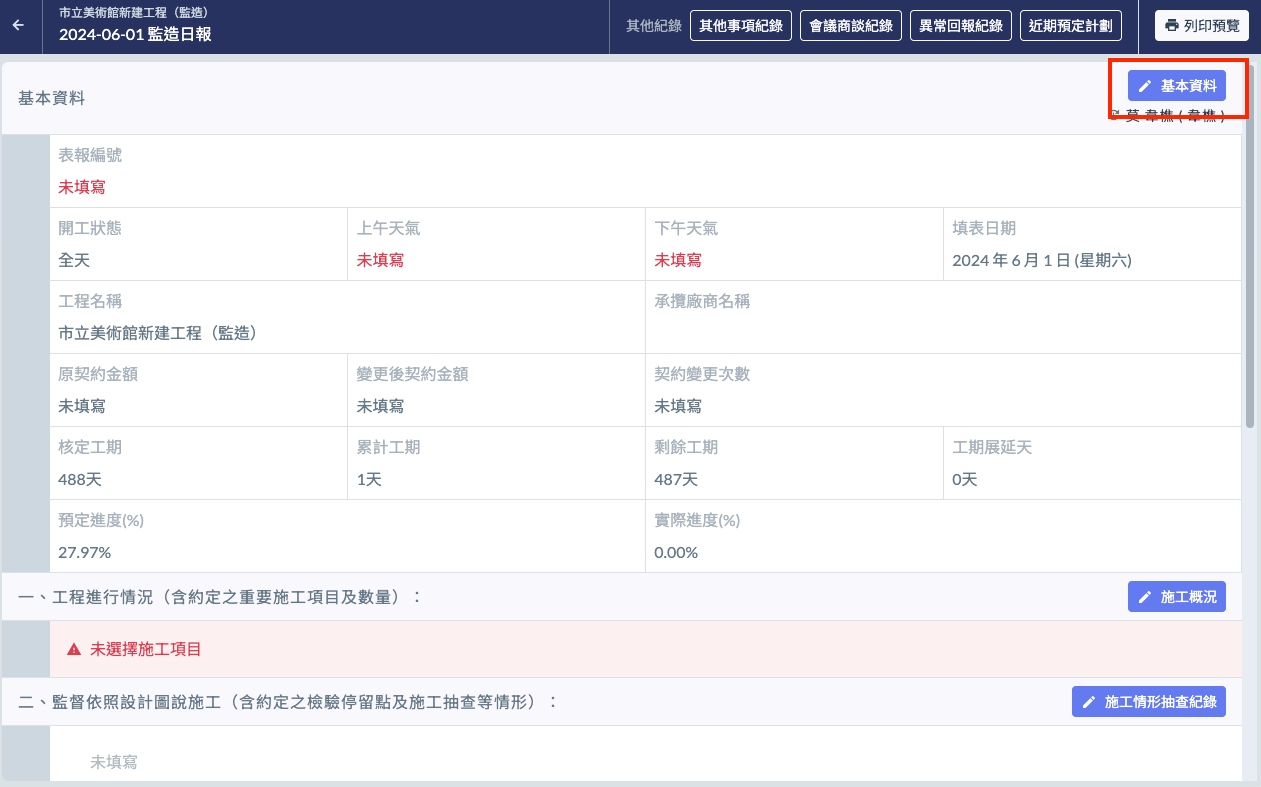The height and width of the screenshot is (787, 1261).
Task: Open the 近期預定計劃 page
Action: point(1071,26)
